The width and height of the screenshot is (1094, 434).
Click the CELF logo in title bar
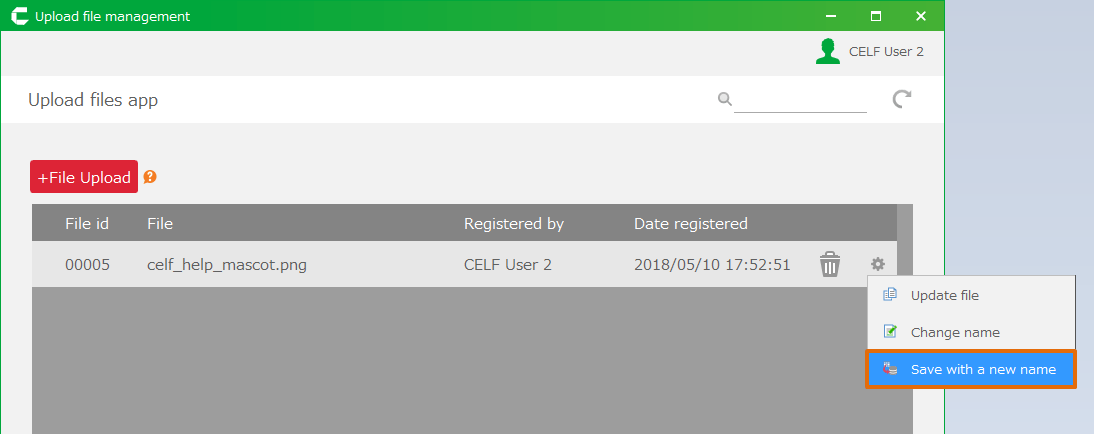point(18,16)
